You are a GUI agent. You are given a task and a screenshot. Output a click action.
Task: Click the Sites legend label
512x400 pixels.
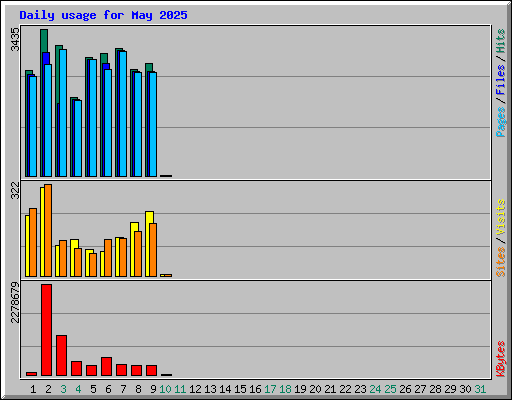pos(500,262)
